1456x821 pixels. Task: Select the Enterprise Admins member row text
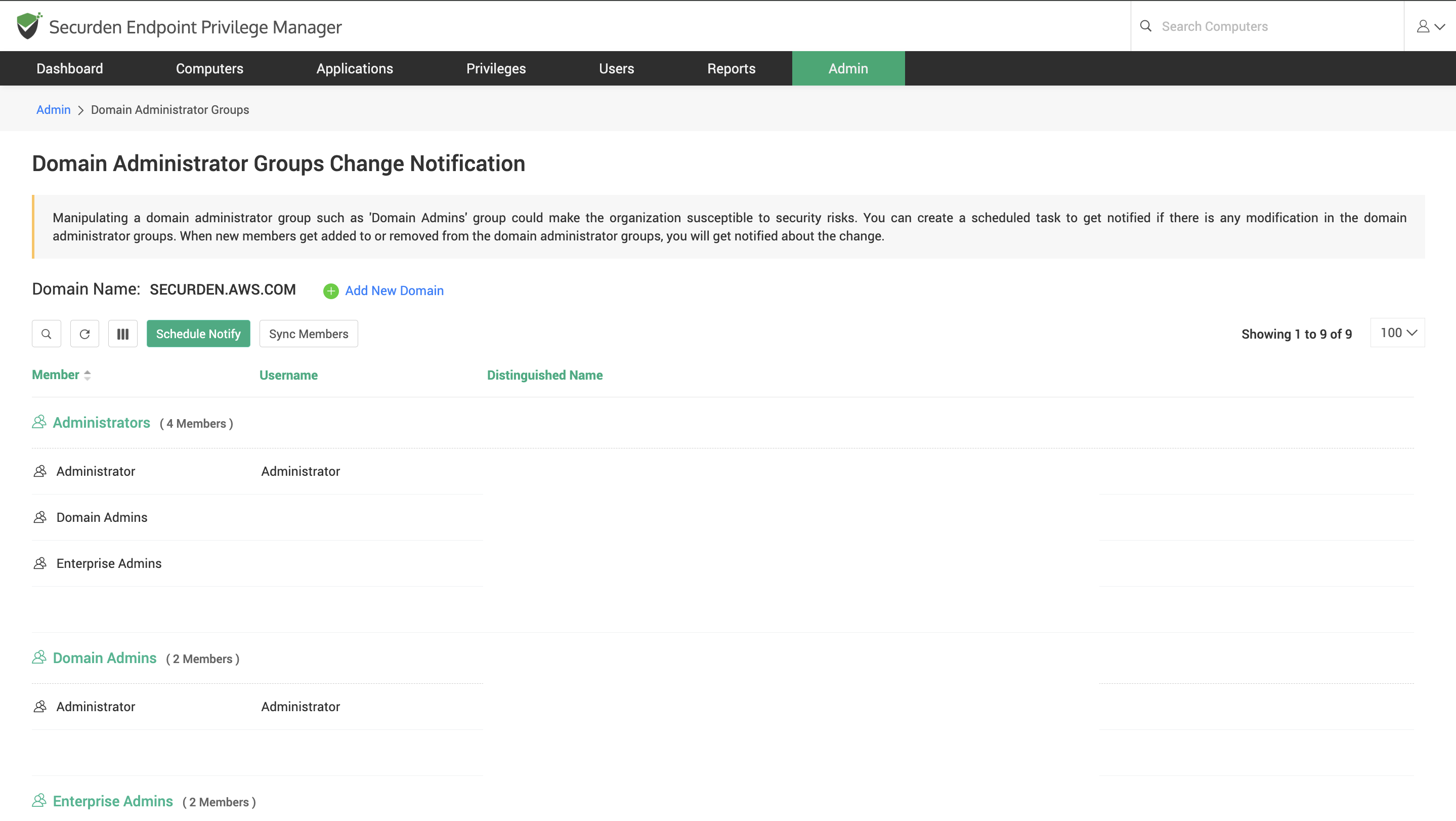pos(109,563)
